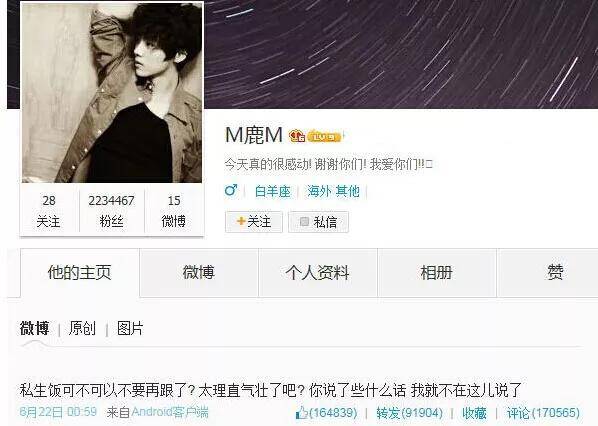Open the 28 关注 following list
This screenshot has width=598, height=426.
tap(49, 211)
